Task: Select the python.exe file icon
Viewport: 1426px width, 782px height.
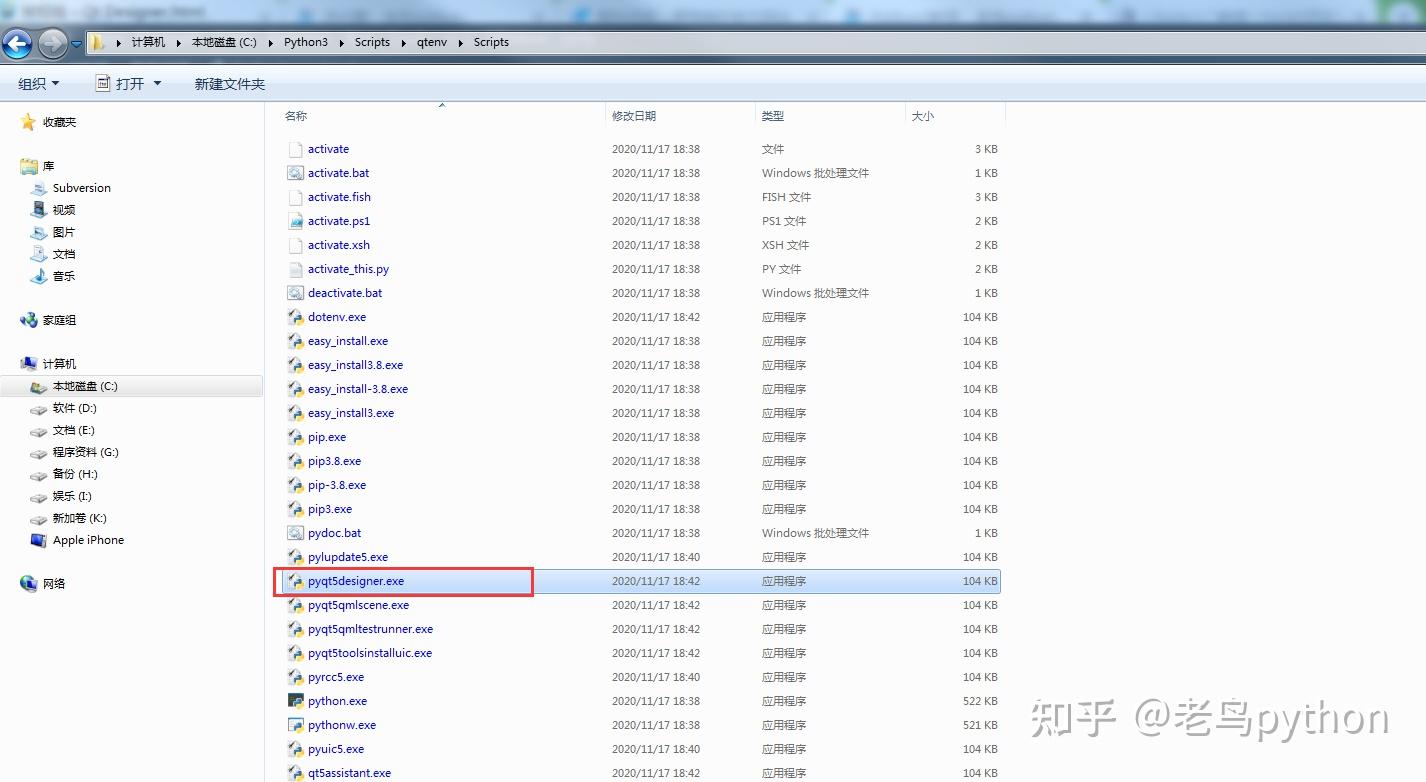Action: click(x=295, y=701)
